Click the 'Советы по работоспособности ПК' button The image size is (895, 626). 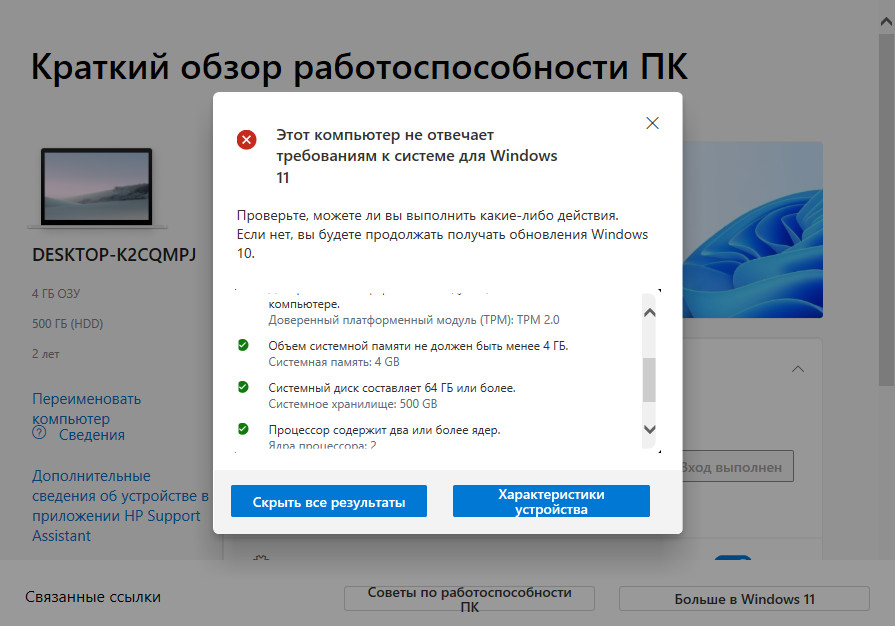pos(469,599)
